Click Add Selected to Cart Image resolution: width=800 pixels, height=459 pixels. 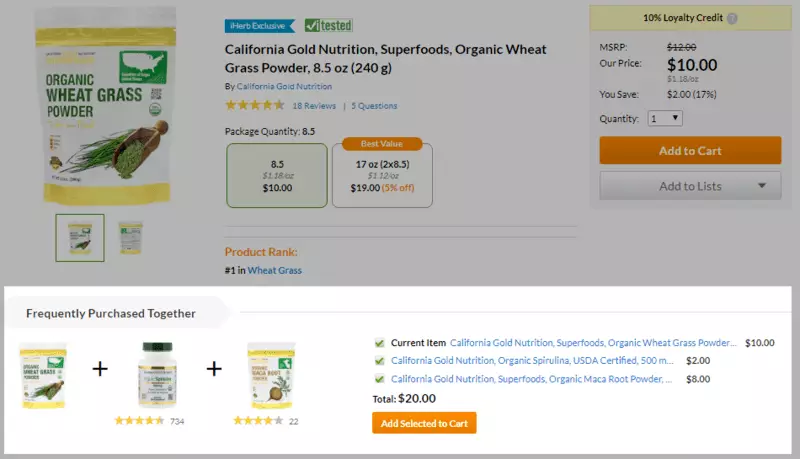pos(424,423)
